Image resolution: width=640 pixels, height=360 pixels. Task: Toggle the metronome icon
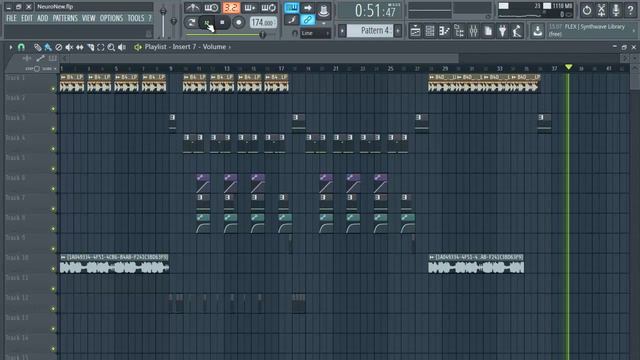point(192,8)
